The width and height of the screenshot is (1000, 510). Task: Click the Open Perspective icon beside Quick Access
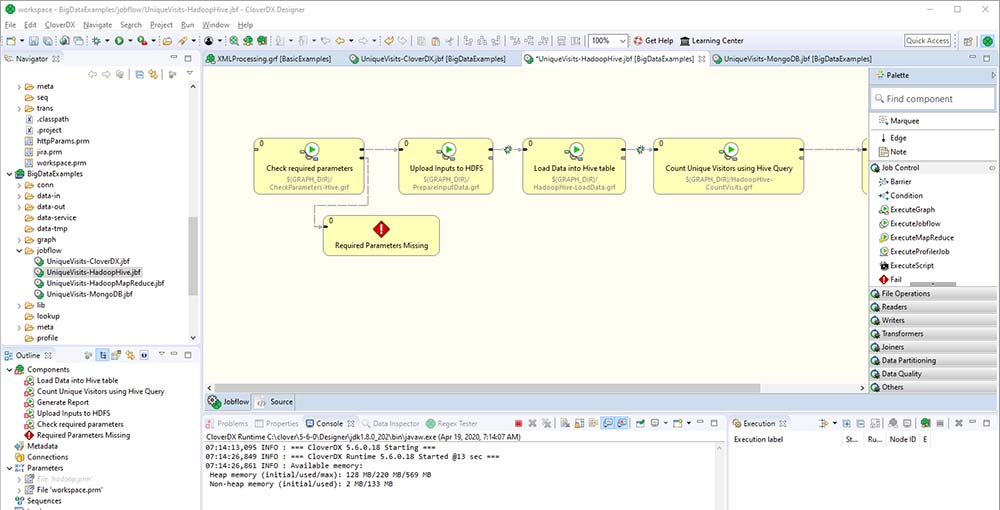967,41
